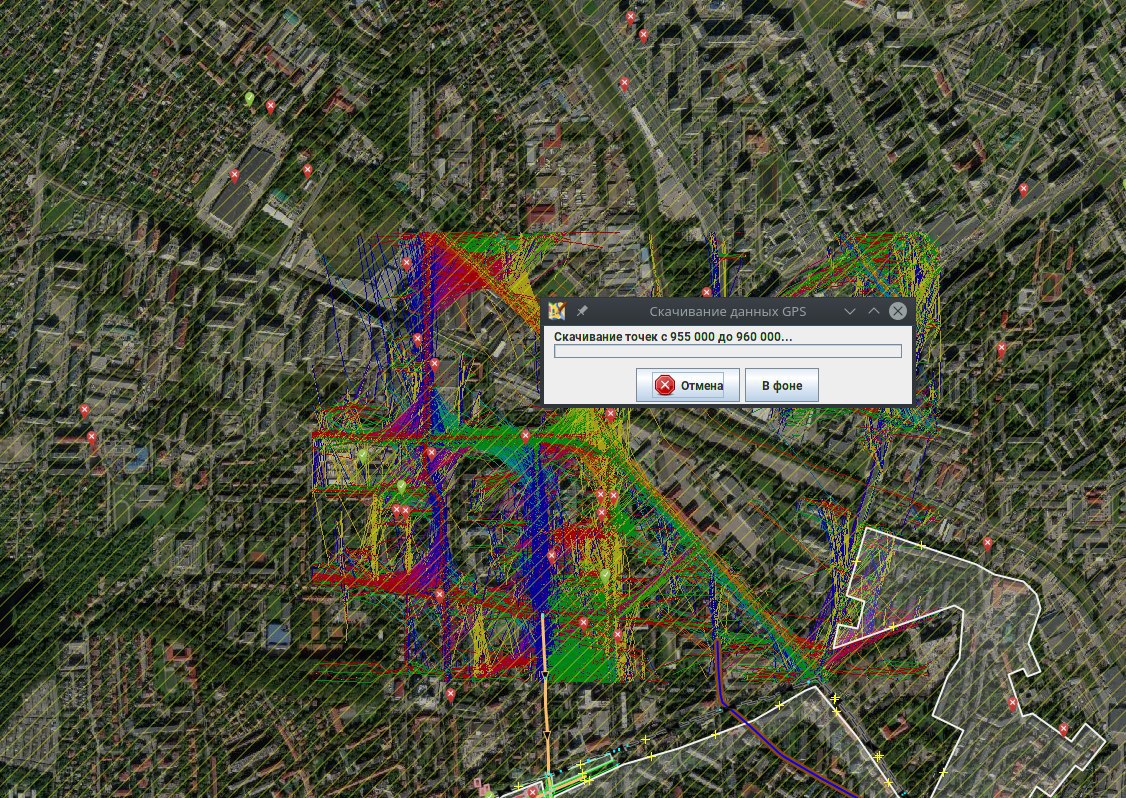Image resolution: width=1126 pixels, height=798 pixels.
Task: Click the pin icon in dialog title bar
Action: coord(582,311)
